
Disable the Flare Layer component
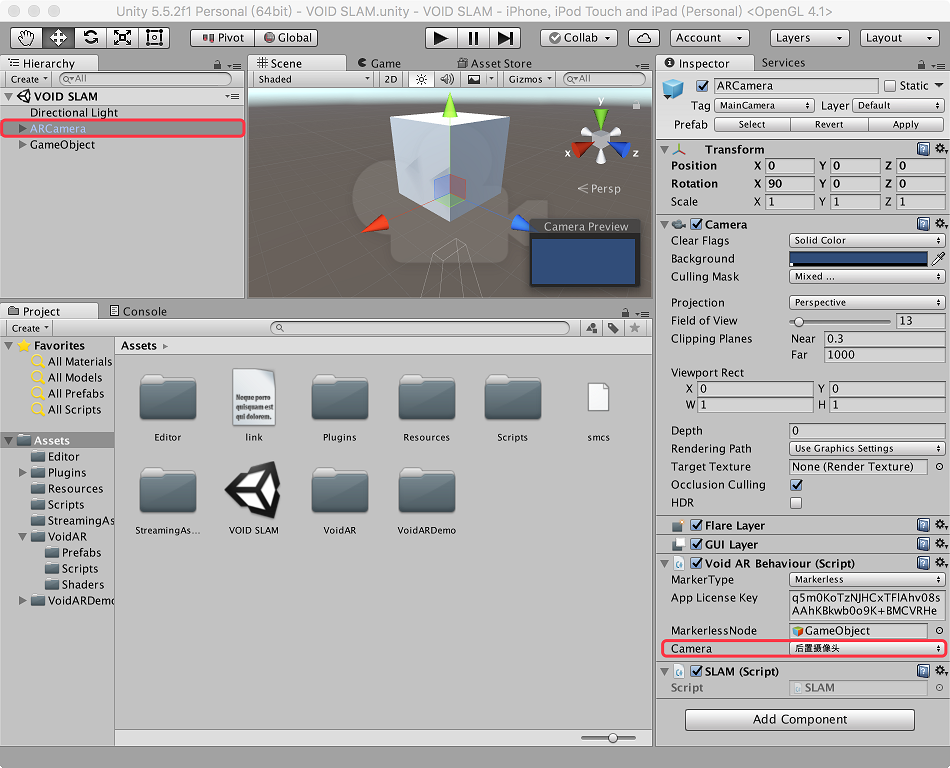point(697,525)
